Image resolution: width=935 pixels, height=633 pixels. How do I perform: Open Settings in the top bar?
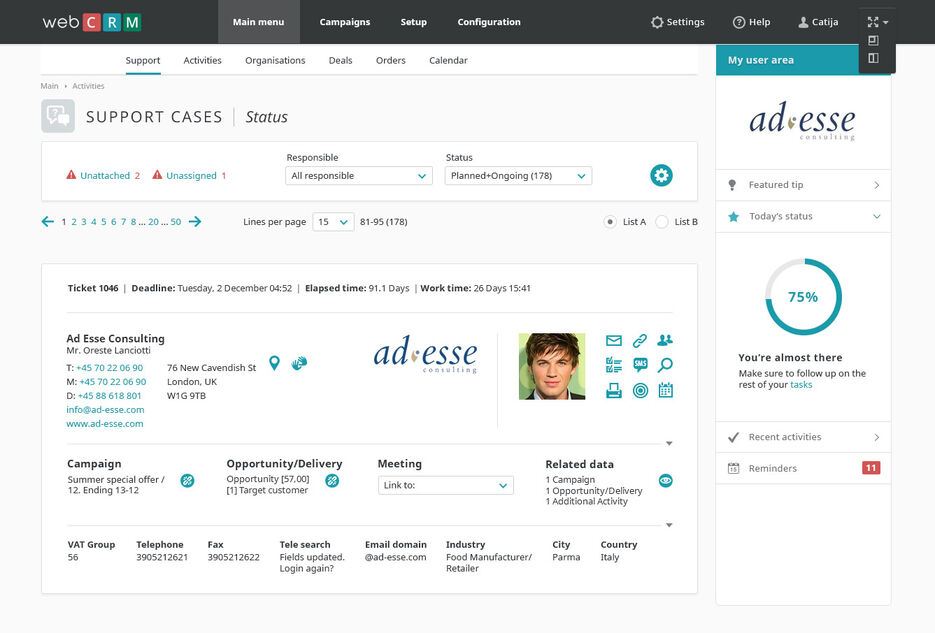pyautogui.click(x=677, y=22)
